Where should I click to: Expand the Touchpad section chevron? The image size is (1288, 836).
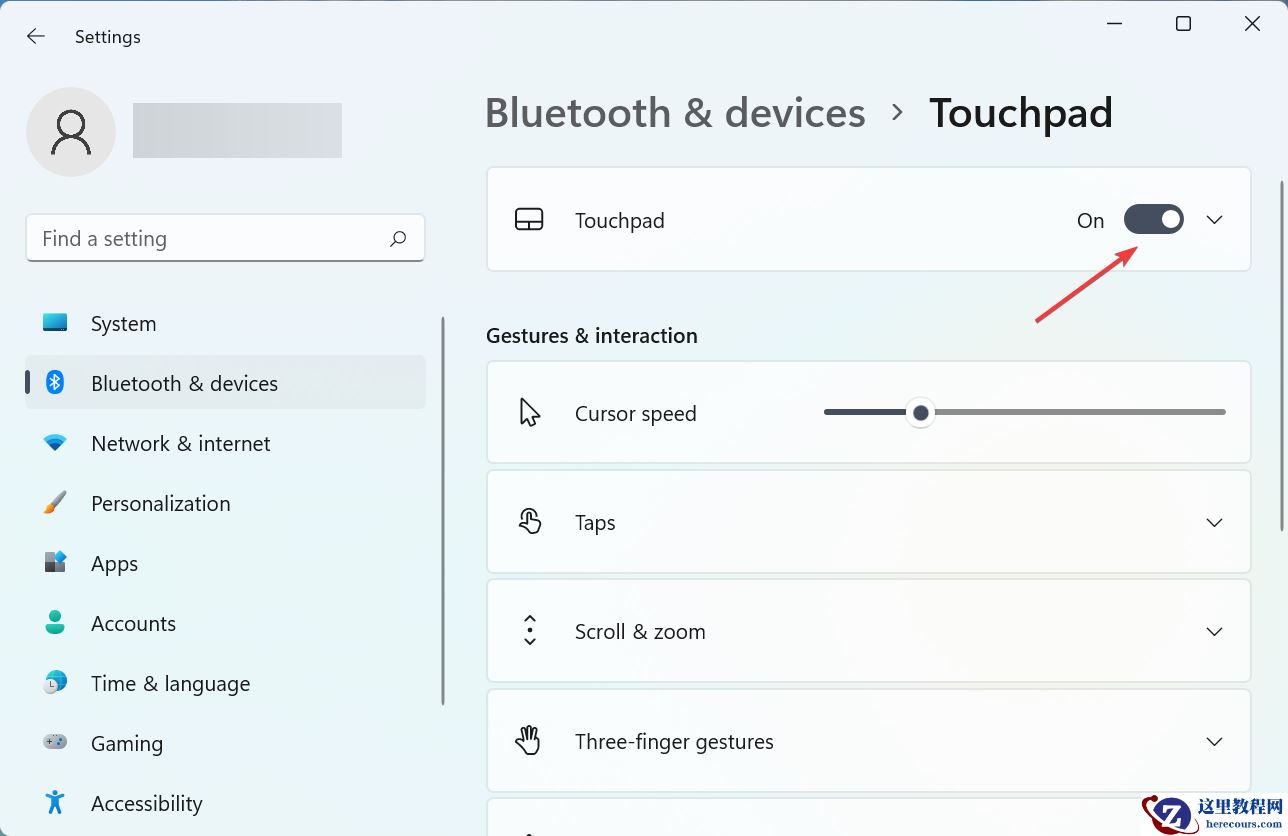coord(1214,220)
